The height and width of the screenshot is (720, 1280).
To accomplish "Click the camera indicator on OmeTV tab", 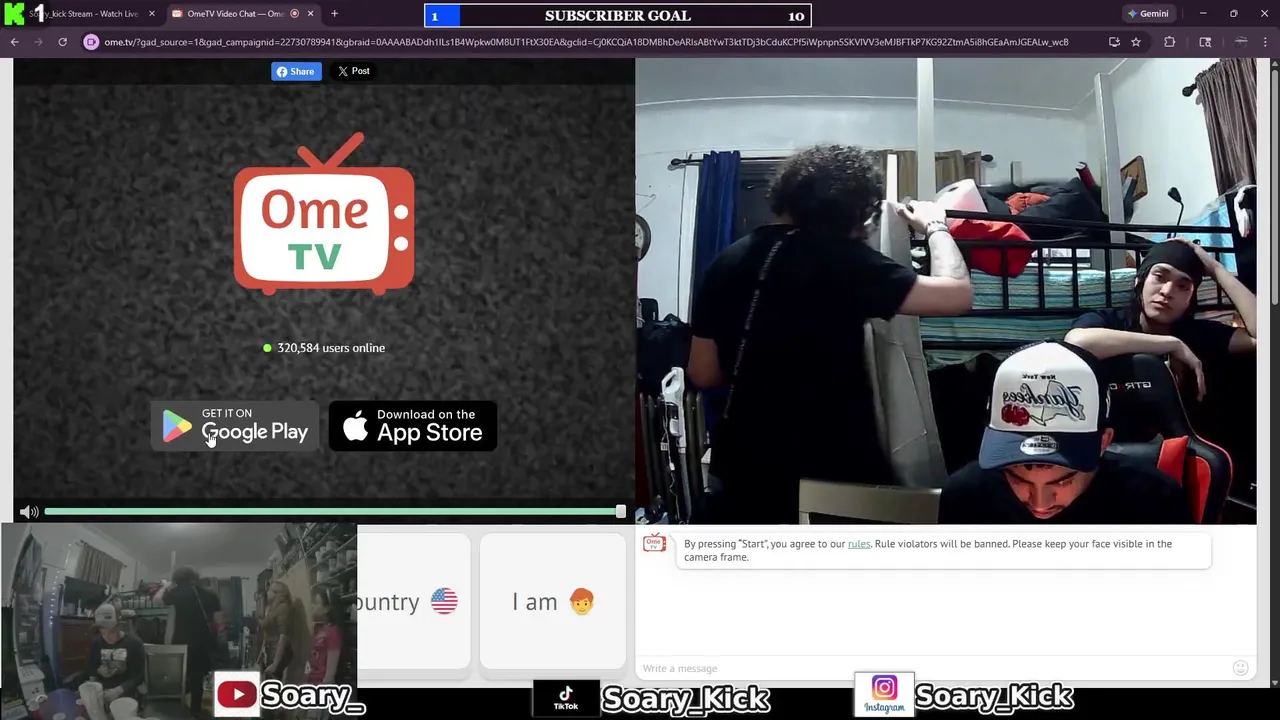I will (x=294, y=14).
